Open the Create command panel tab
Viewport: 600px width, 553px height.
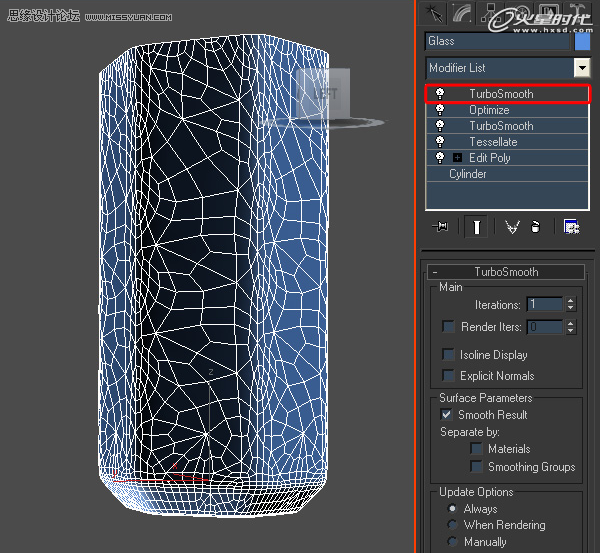pos(433,13)
